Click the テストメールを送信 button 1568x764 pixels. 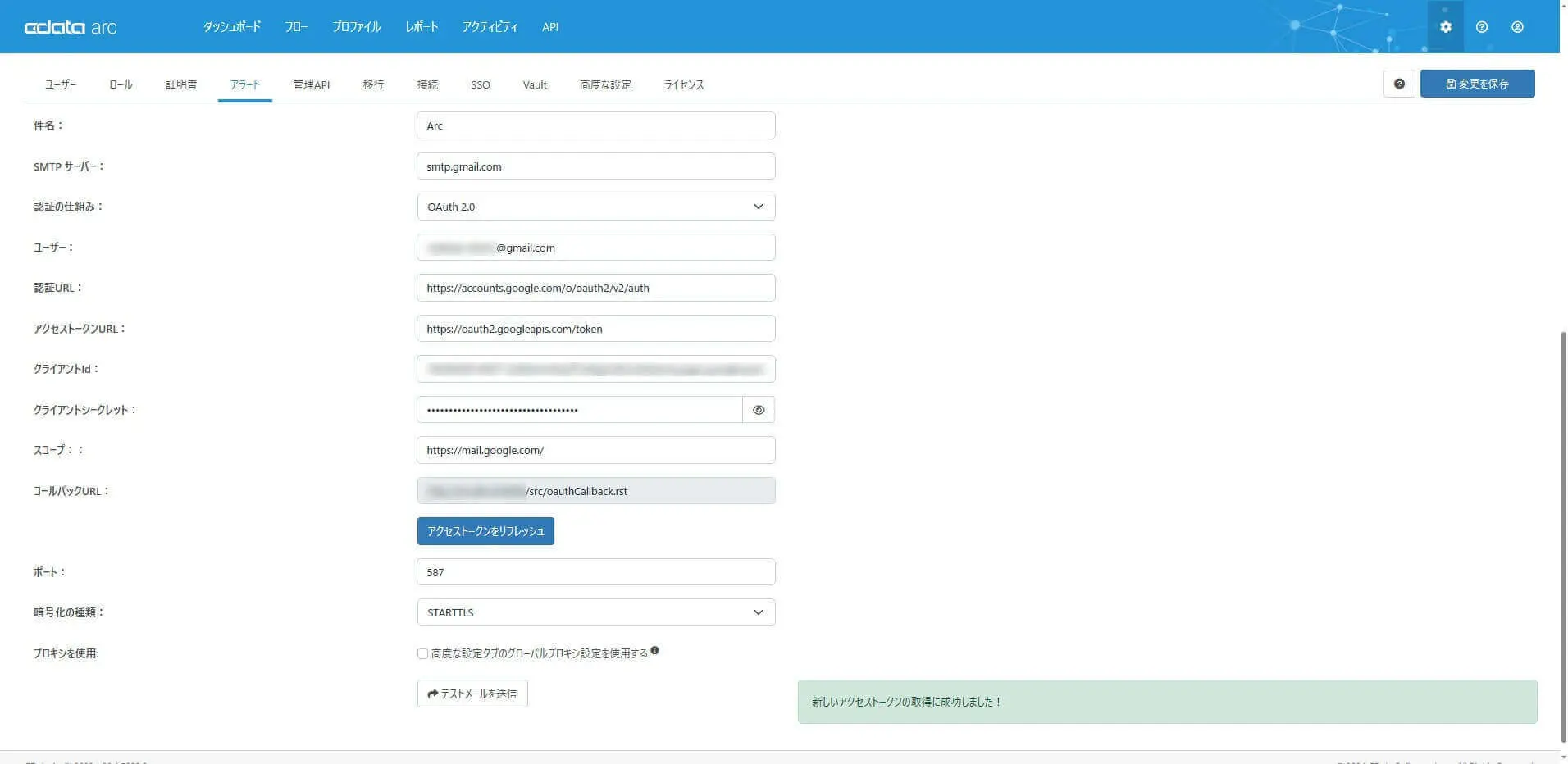(472, 694)
